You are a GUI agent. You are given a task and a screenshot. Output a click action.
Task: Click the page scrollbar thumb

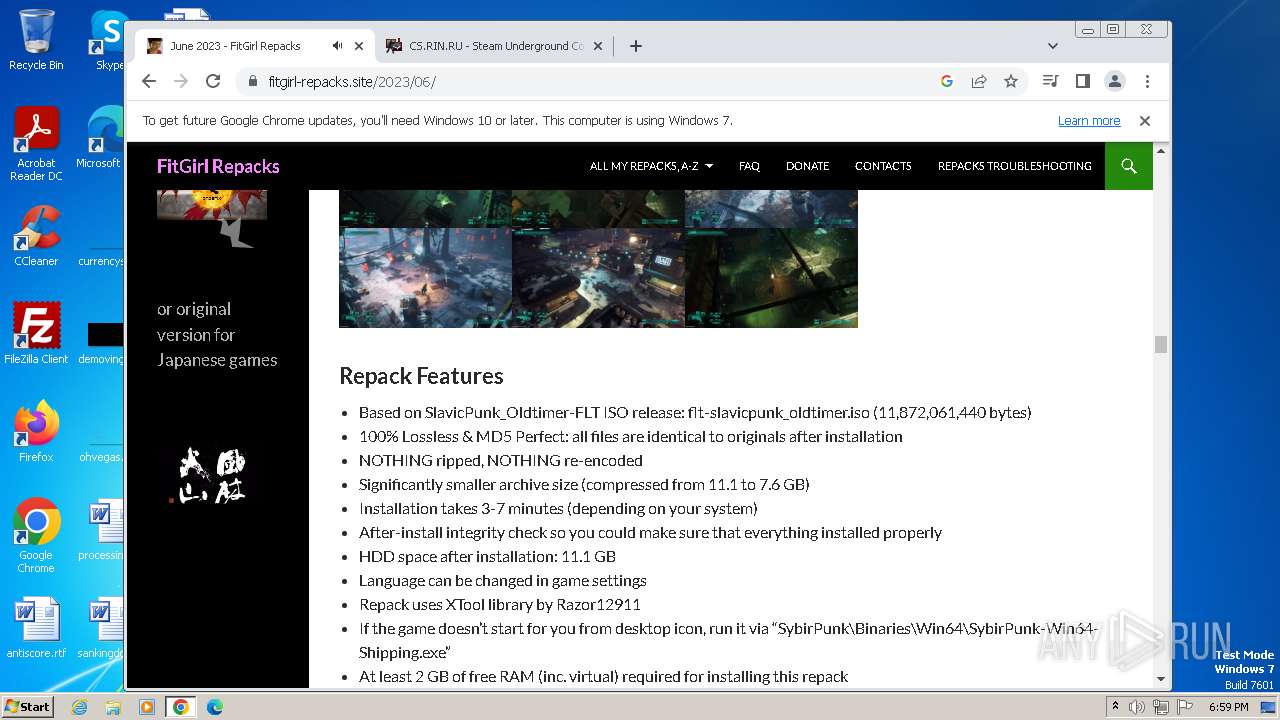click(x=1161, y=344)
